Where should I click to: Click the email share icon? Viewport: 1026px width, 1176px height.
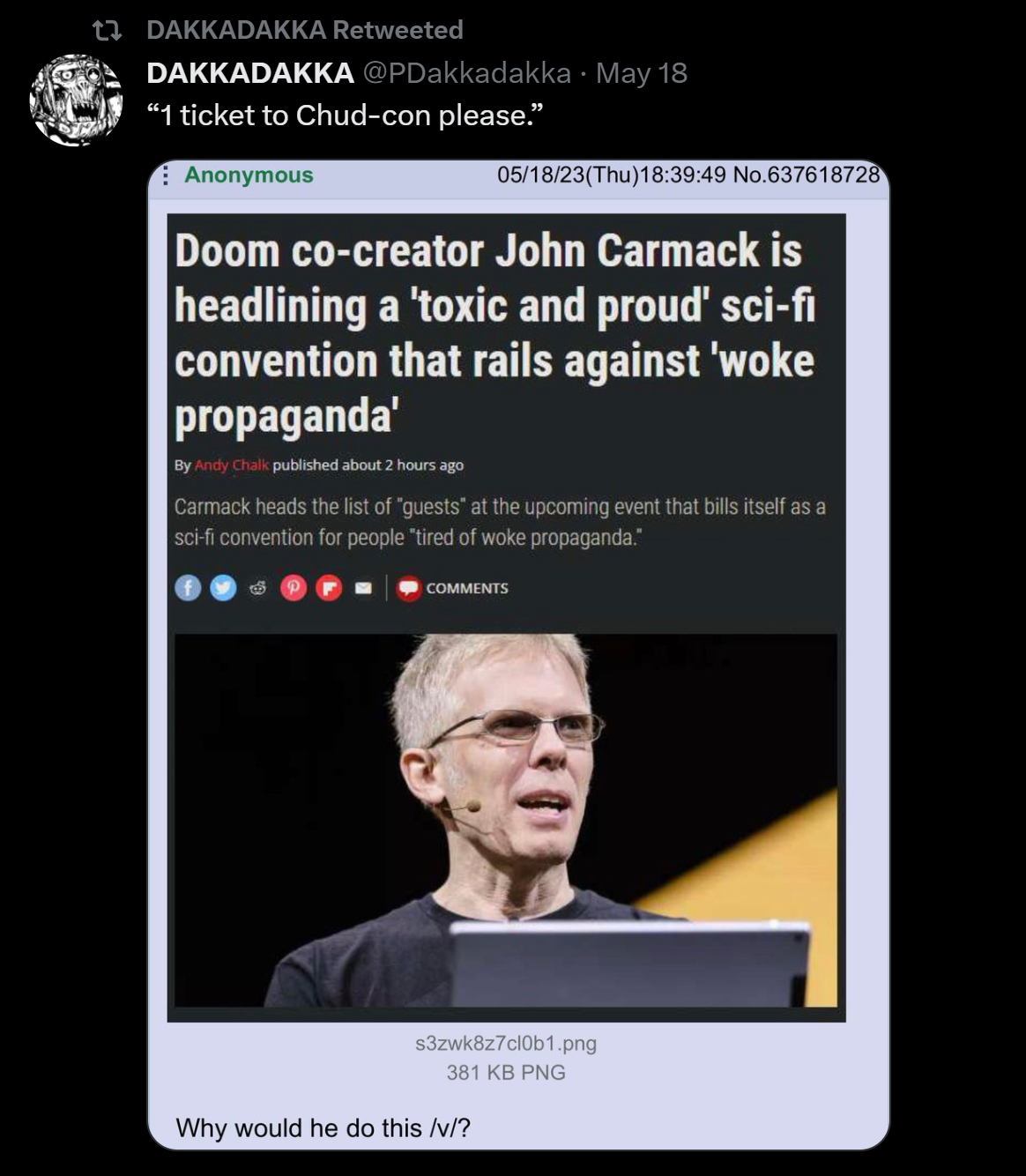coord(363,588)
